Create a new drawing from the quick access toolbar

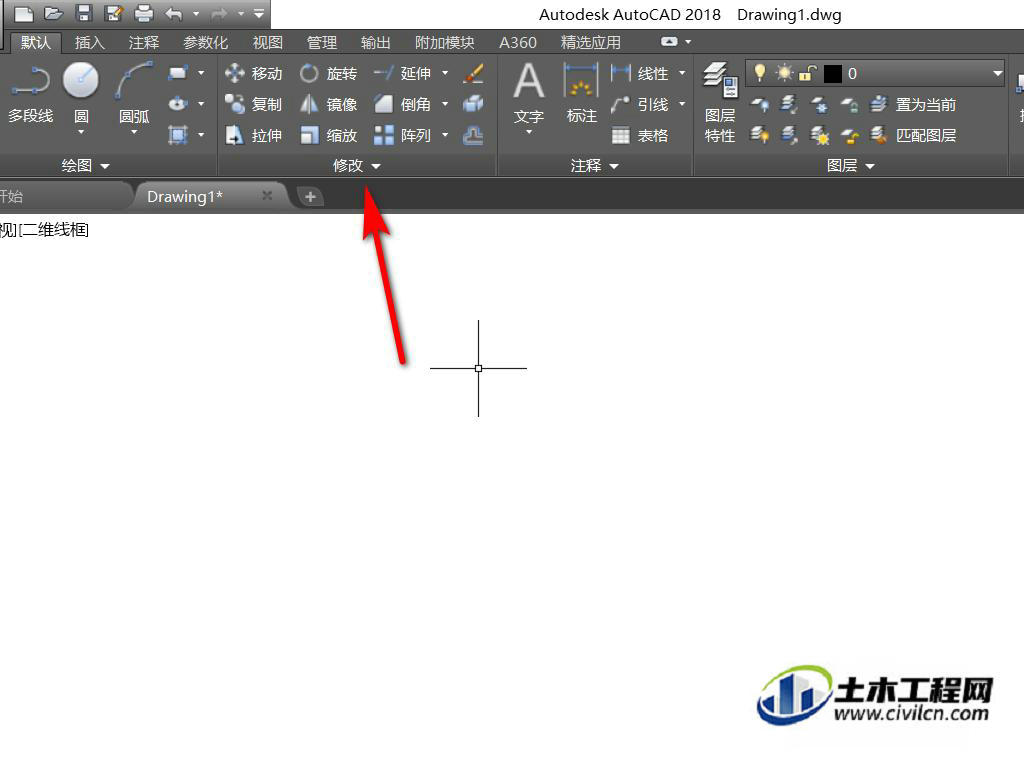pyautogui.click(x=24, y=14)
